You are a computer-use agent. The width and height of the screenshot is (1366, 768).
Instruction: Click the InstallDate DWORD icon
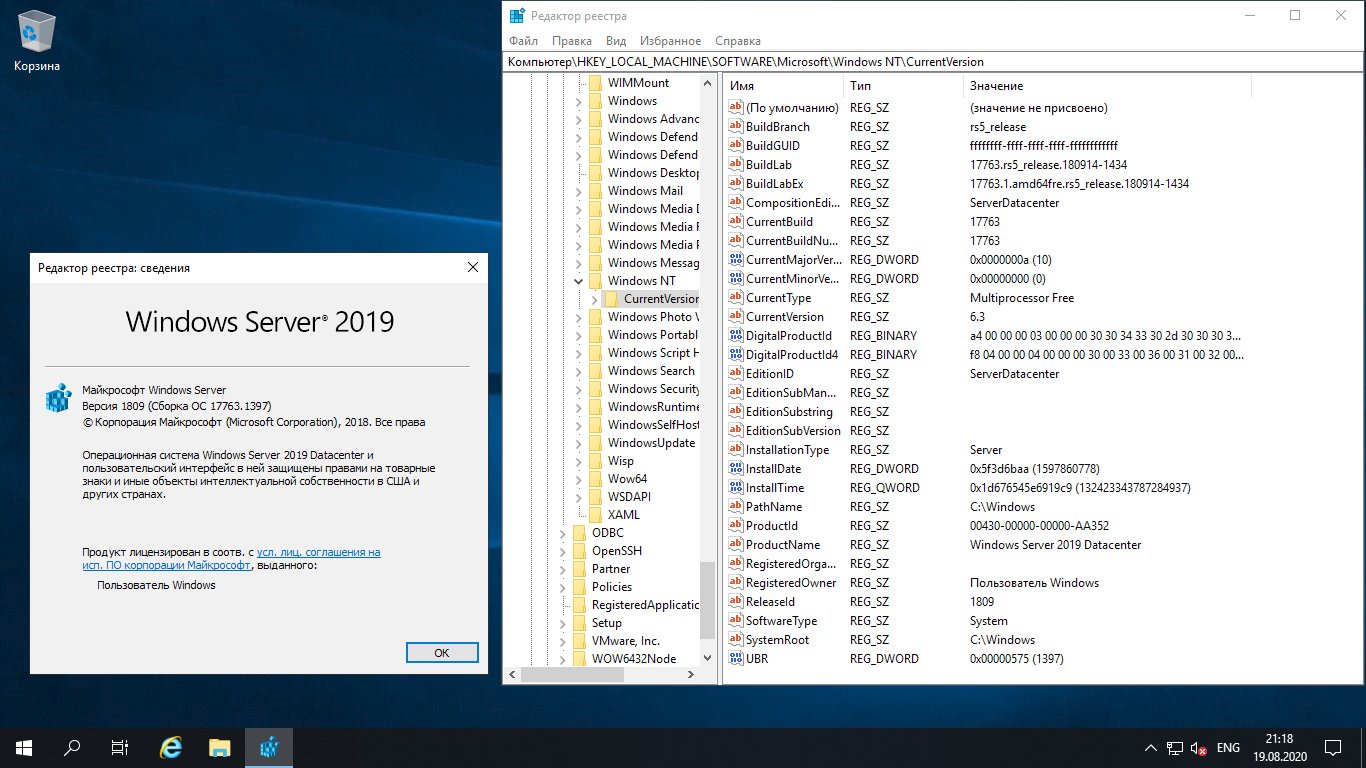coord(736,469)
